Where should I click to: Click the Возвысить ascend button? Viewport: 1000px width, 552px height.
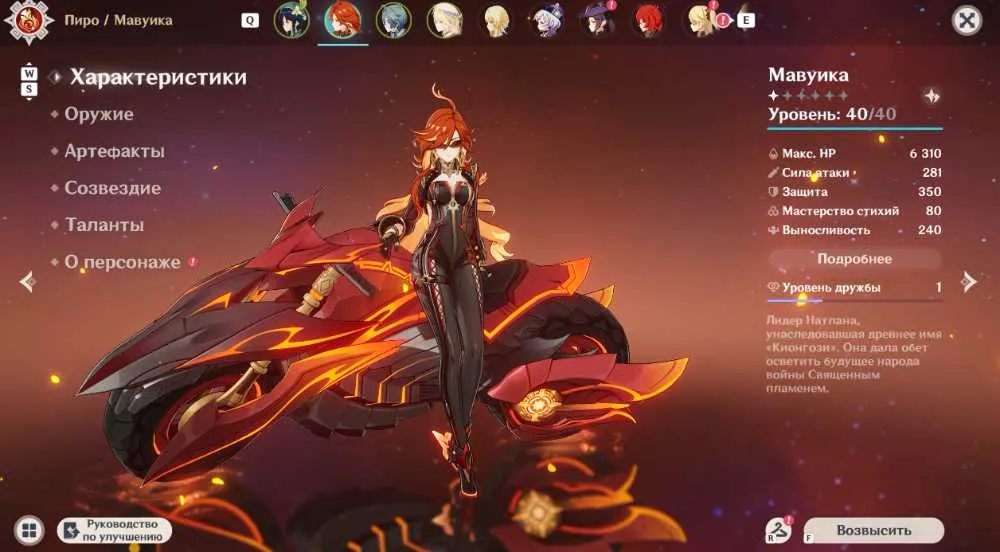[874, 530]
